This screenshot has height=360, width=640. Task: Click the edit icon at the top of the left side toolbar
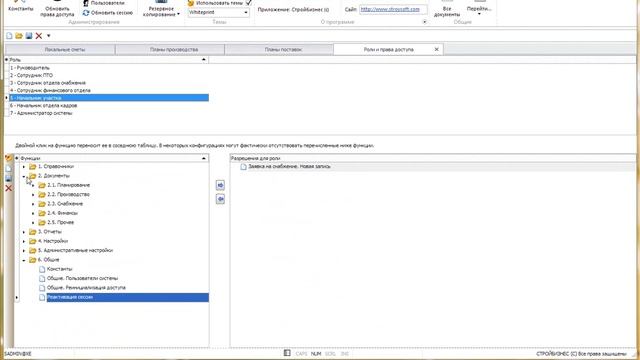pos(9,158)
